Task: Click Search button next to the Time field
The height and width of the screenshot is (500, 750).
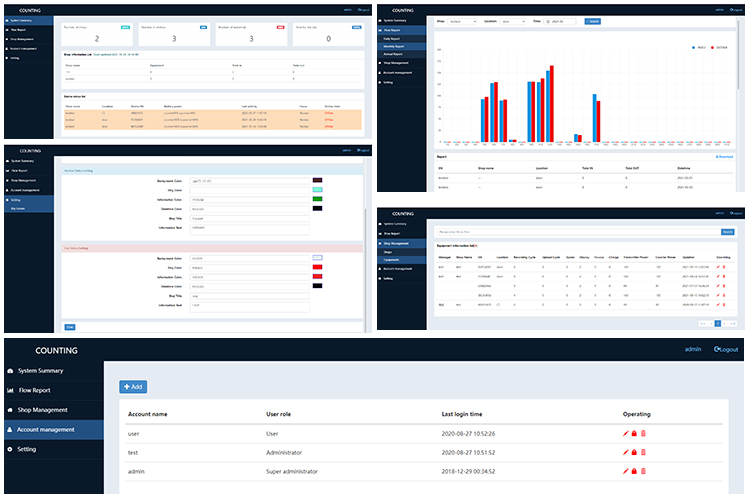Action: 593,20
